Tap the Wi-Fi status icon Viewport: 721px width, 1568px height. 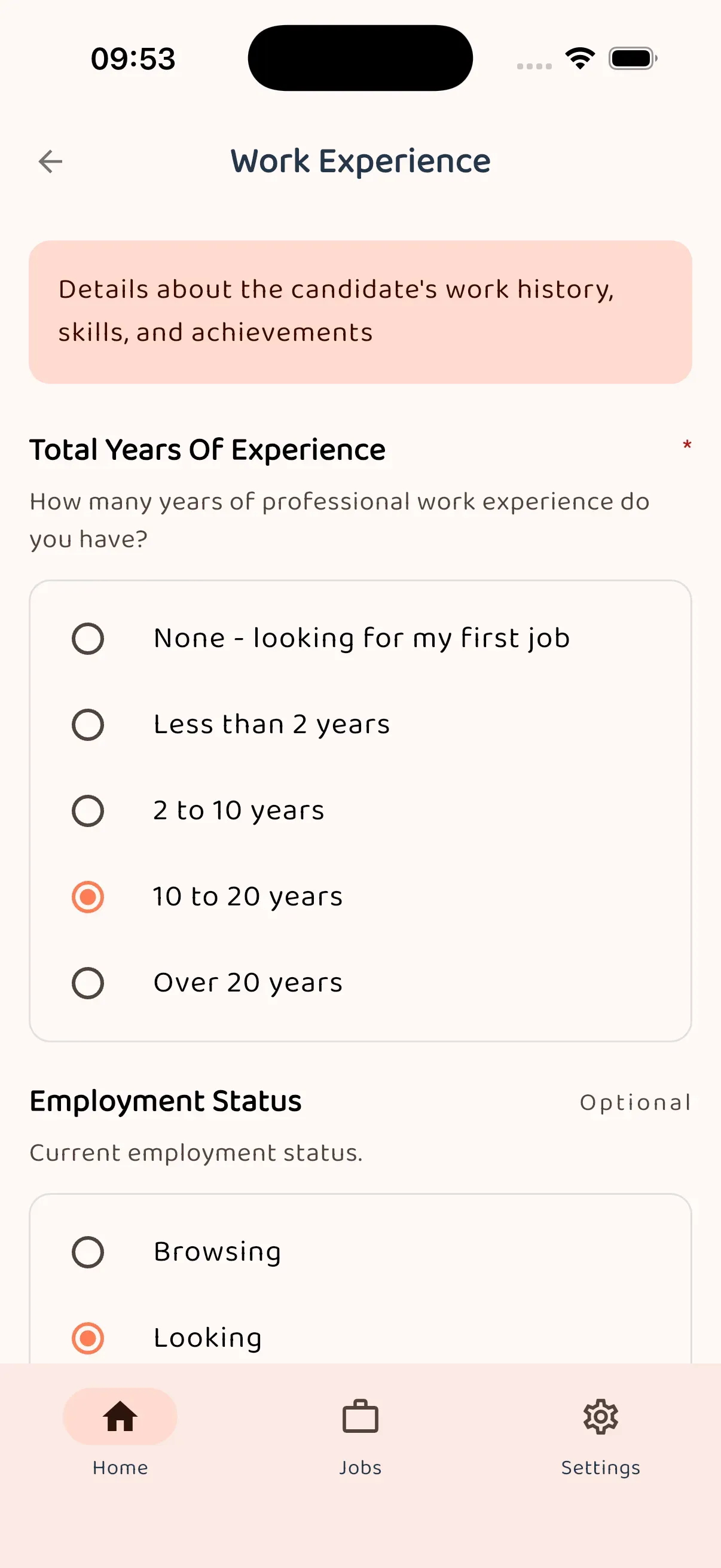(x=580, y=59)
